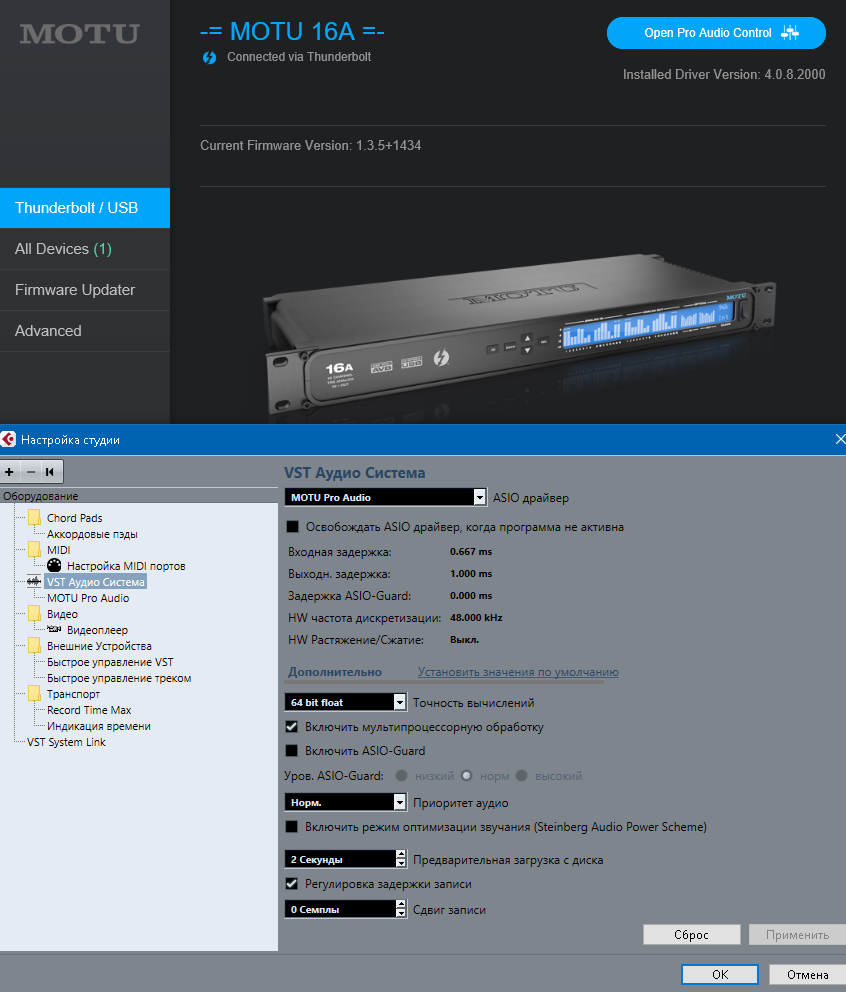
Task: Click the Транспорт folder icon
Action: [35, 694]
